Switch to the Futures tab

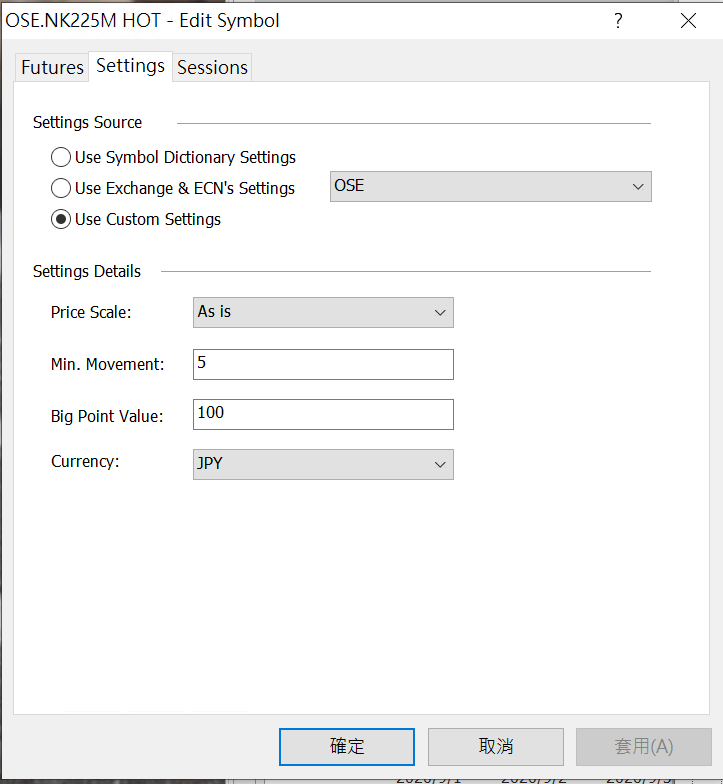(52, 67)
